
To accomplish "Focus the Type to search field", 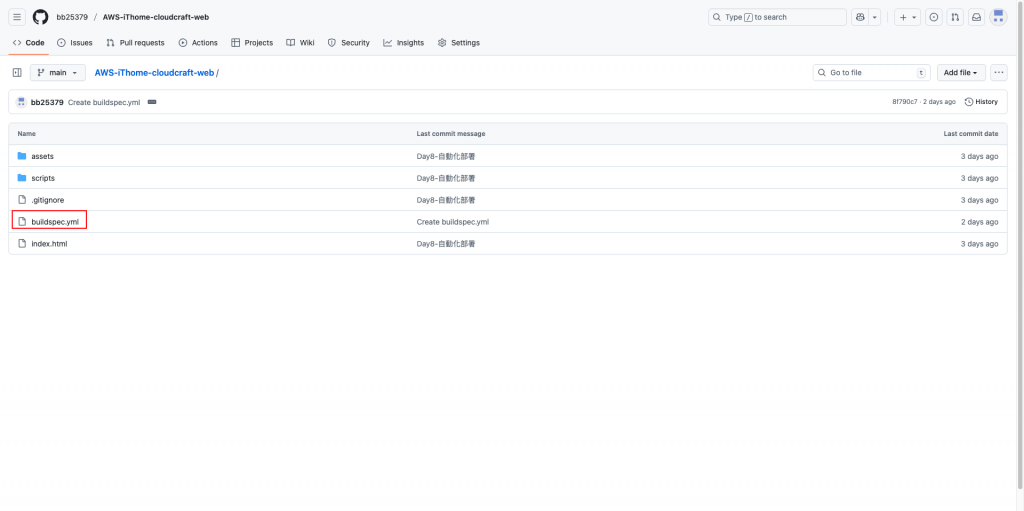I will coord(777,17).
